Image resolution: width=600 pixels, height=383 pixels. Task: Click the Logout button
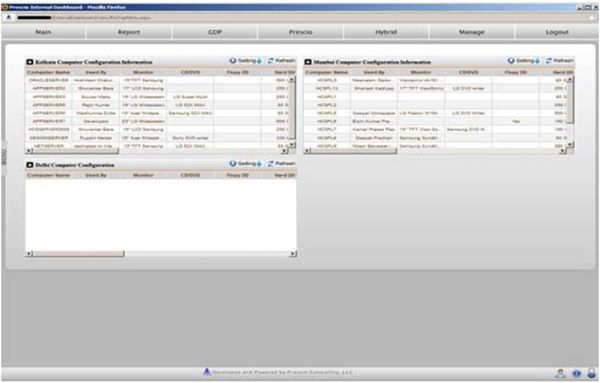point(557,32)
